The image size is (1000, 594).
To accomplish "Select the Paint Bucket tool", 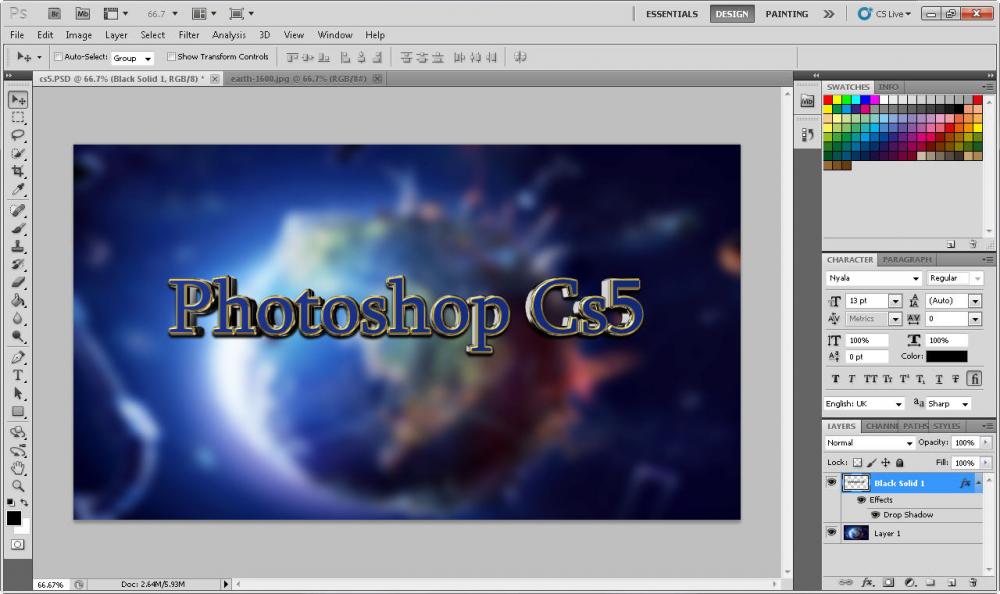I will point(18,300).
